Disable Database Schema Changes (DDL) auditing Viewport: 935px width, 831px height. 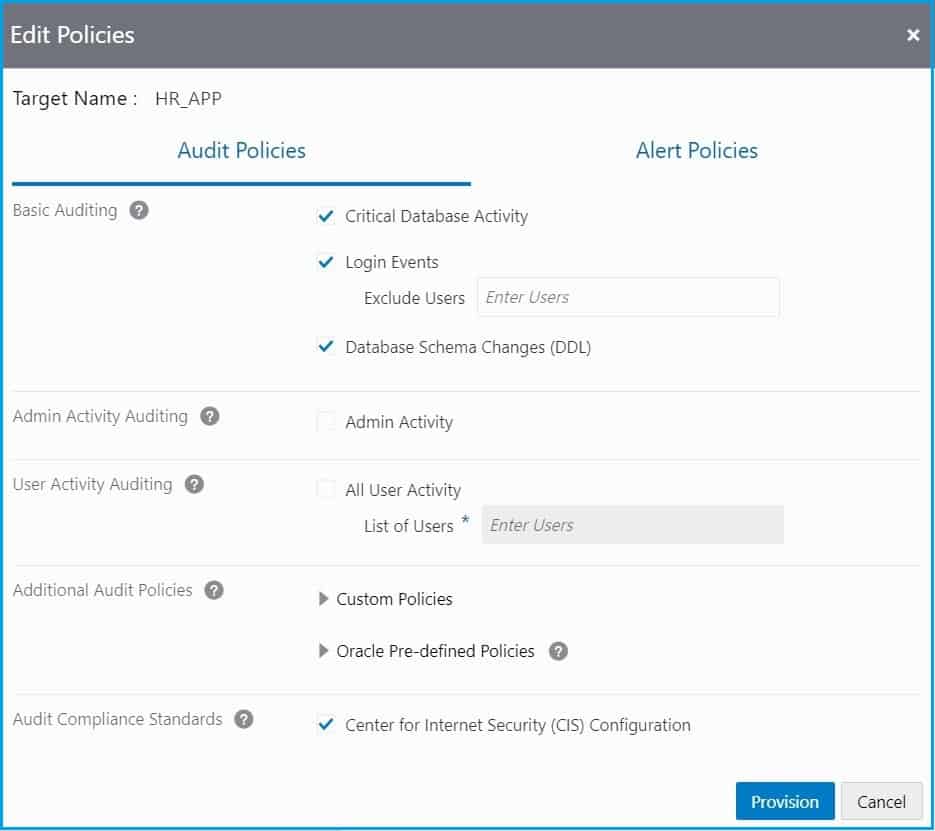325,347
